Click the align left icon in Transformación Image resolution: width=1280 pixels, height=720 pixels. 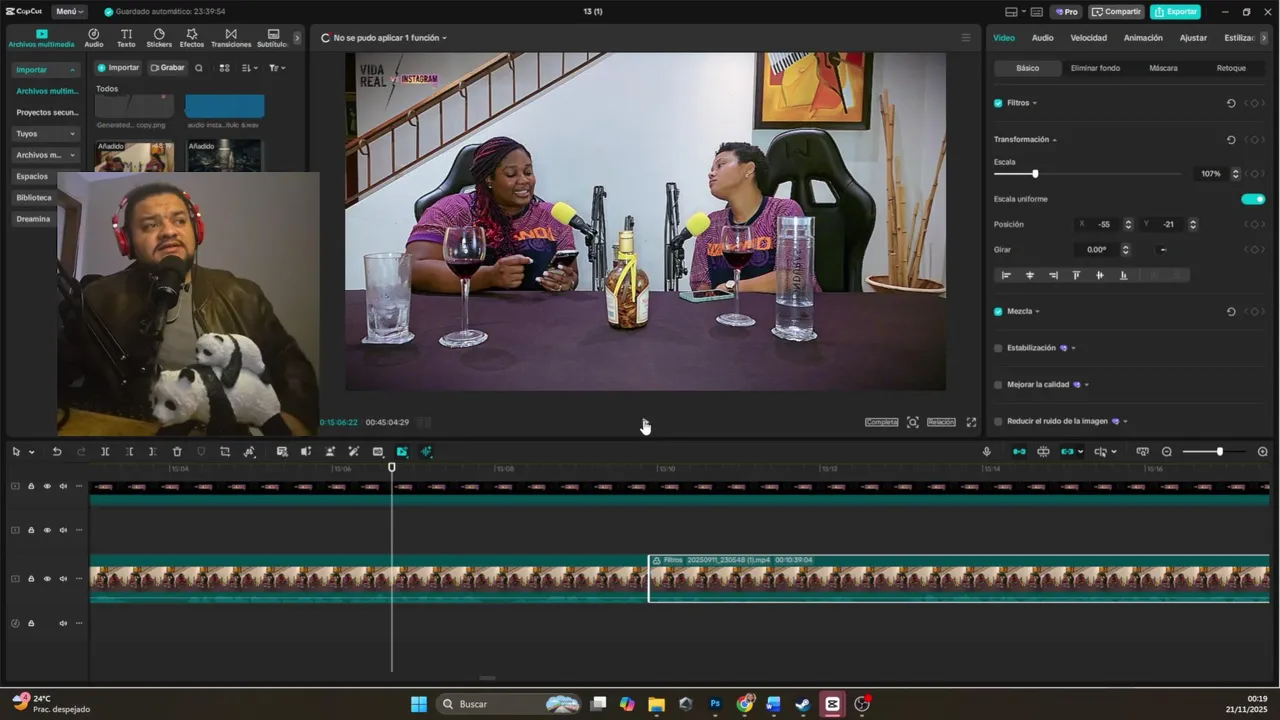[x=1006, y=275]
